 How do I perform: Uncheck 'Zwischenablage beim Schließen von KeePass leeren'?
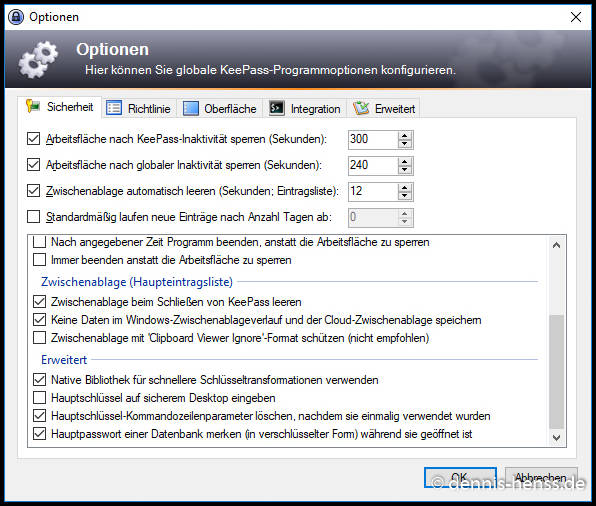point(40,302)
